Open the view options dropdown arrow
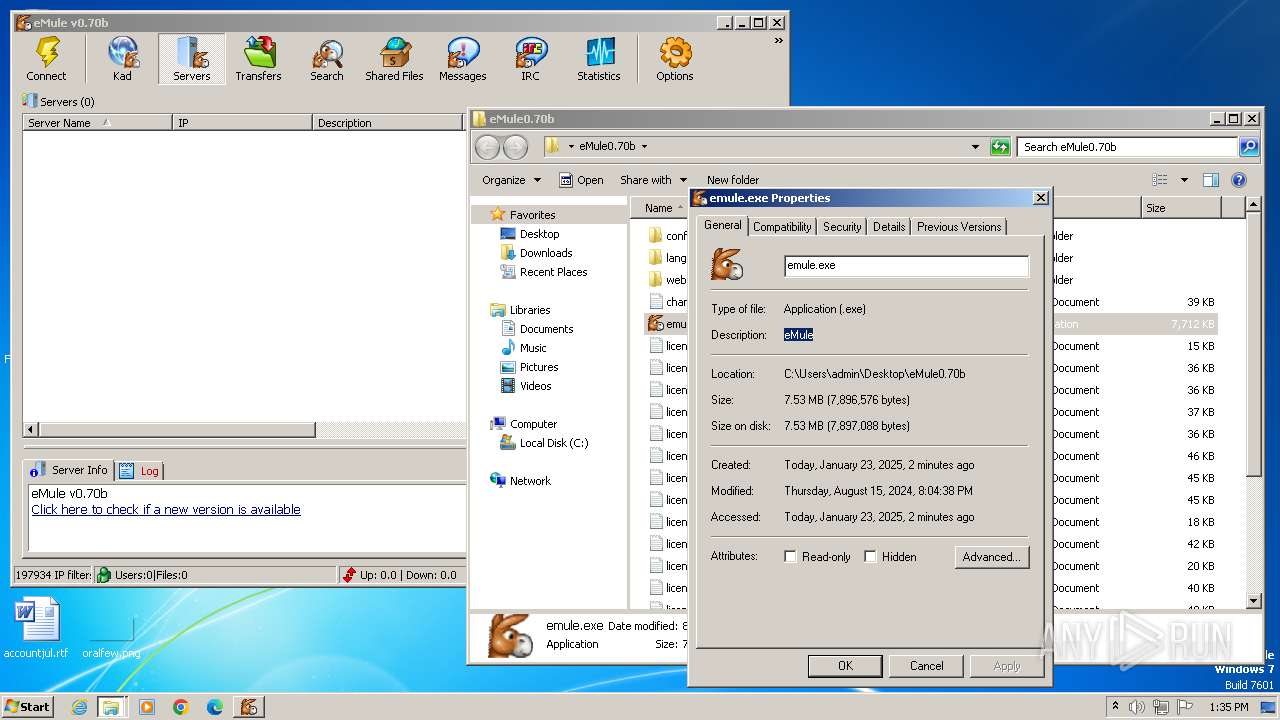Image resolution: width=1280 pixels, height=720 pixels. click(1184, 180)
